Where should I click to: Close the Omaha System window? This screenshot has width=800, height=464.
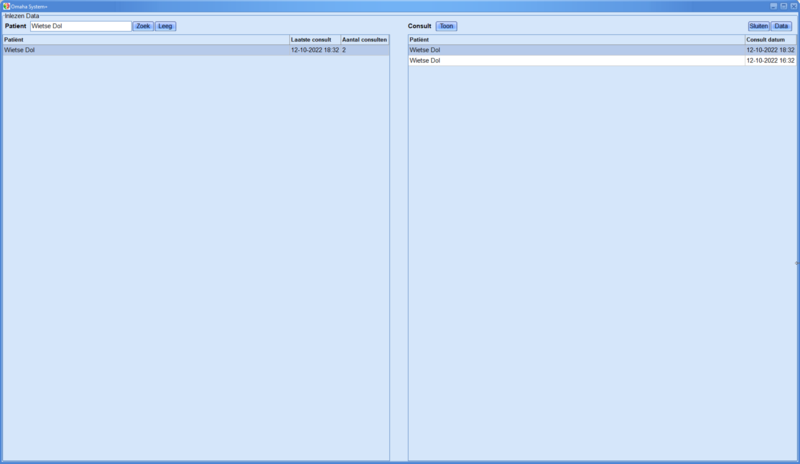tap(794, 6)
